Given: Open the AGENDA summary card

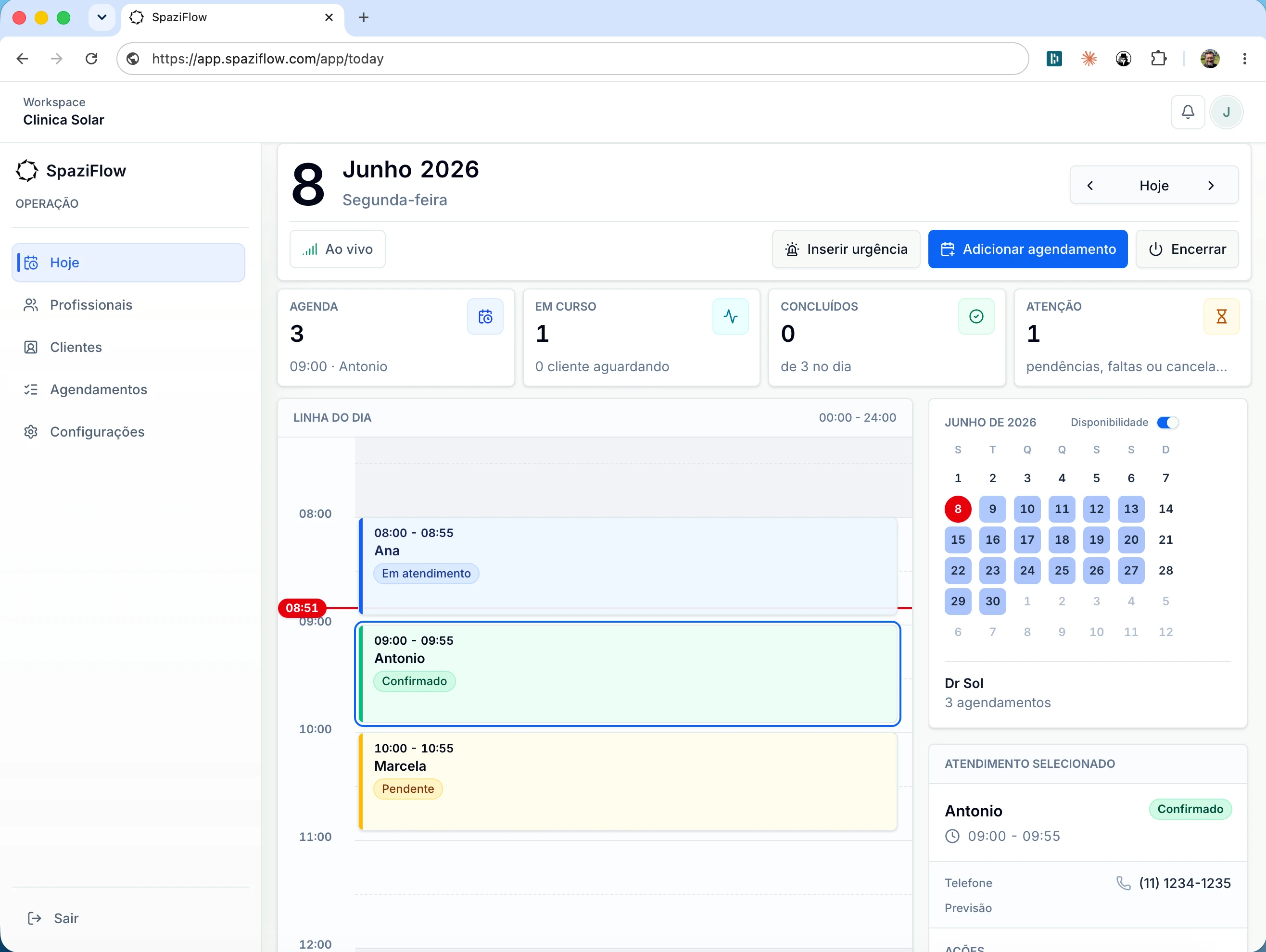Looking at the screenshot, I should click(x=396, y=338).
